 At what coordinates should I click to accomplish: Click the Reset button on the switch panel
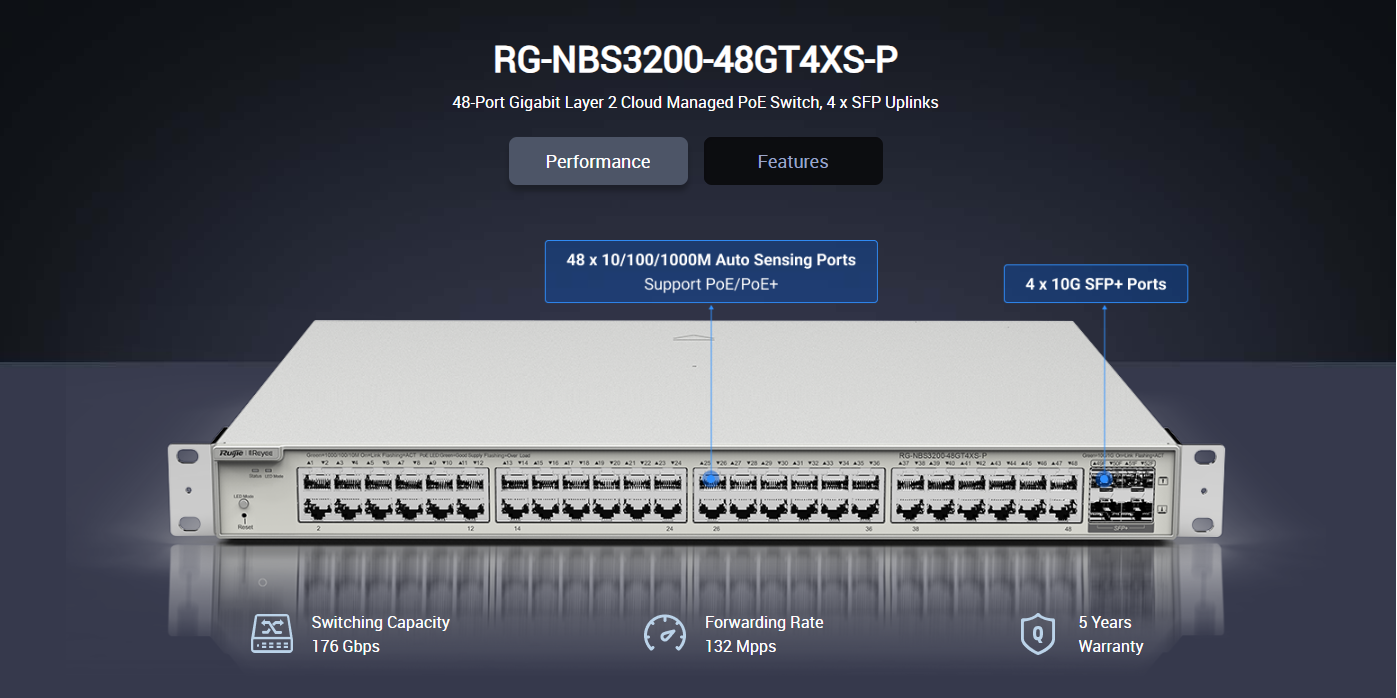pyautogui.click(x=244, y=516)
